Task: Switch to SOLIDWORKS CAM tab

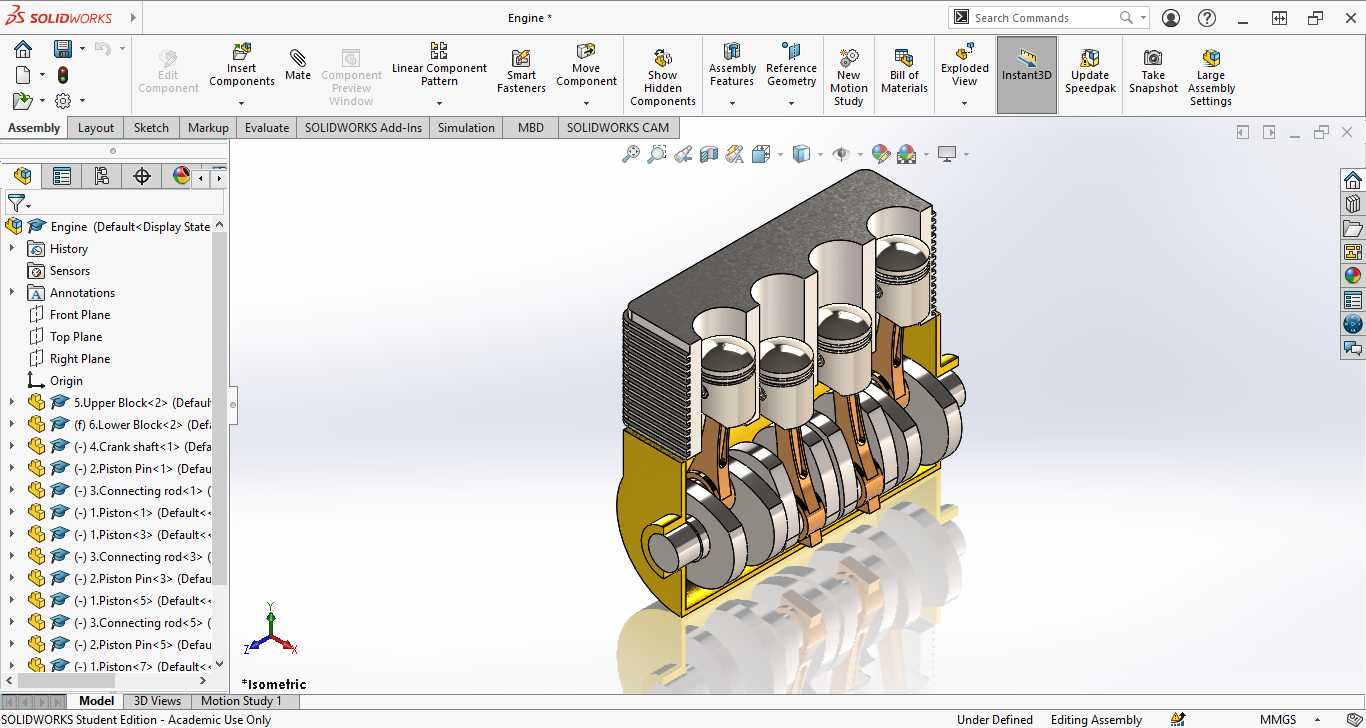Action: coord(618,128)
